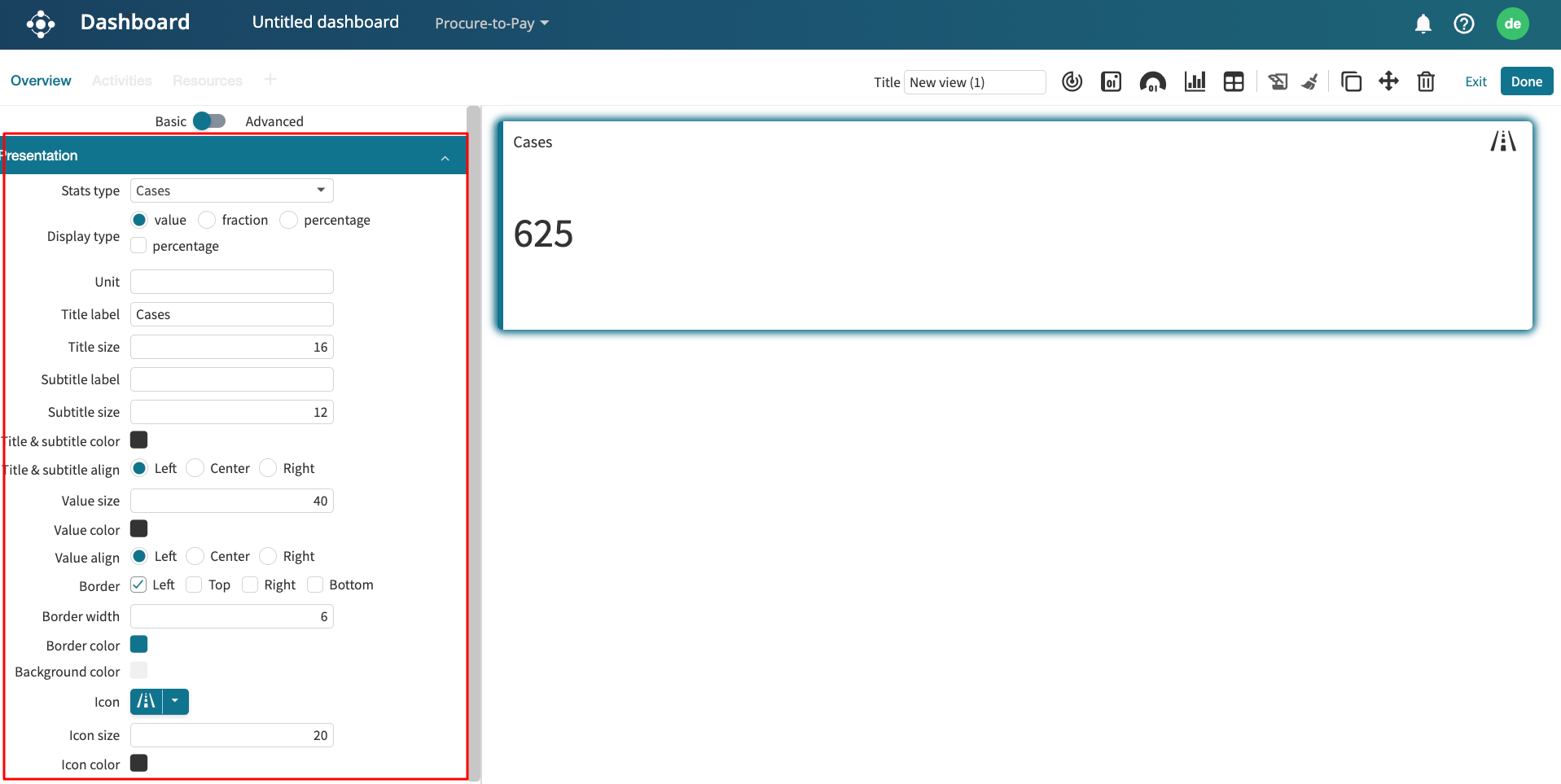The height and width of the screenshot is (784, 1561).
Task: Click the Title label input field
Action: (231, 314)
